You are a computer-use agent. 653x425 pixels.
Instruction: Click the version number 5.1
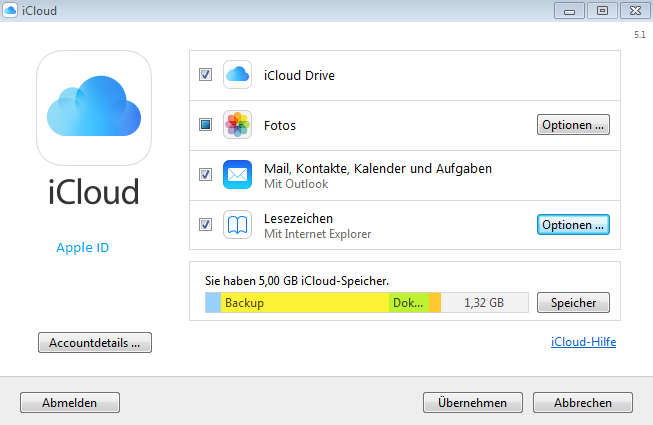(x=640, y=35)
